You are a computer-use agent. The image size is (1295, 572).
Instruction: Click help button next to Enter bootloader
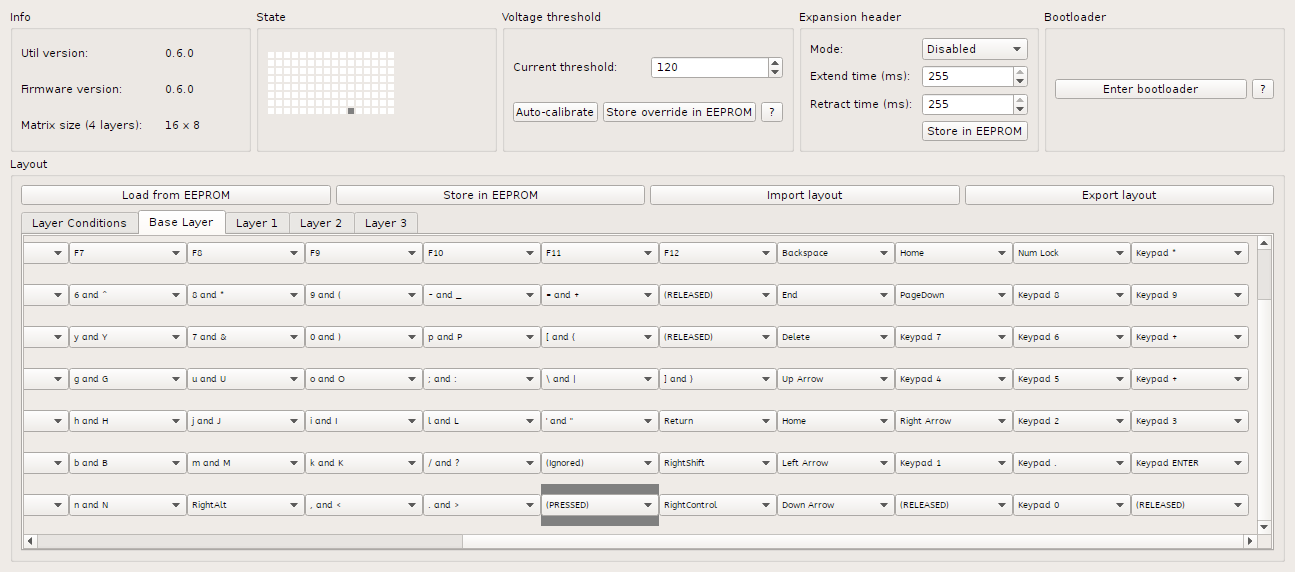pos(1263,89)
